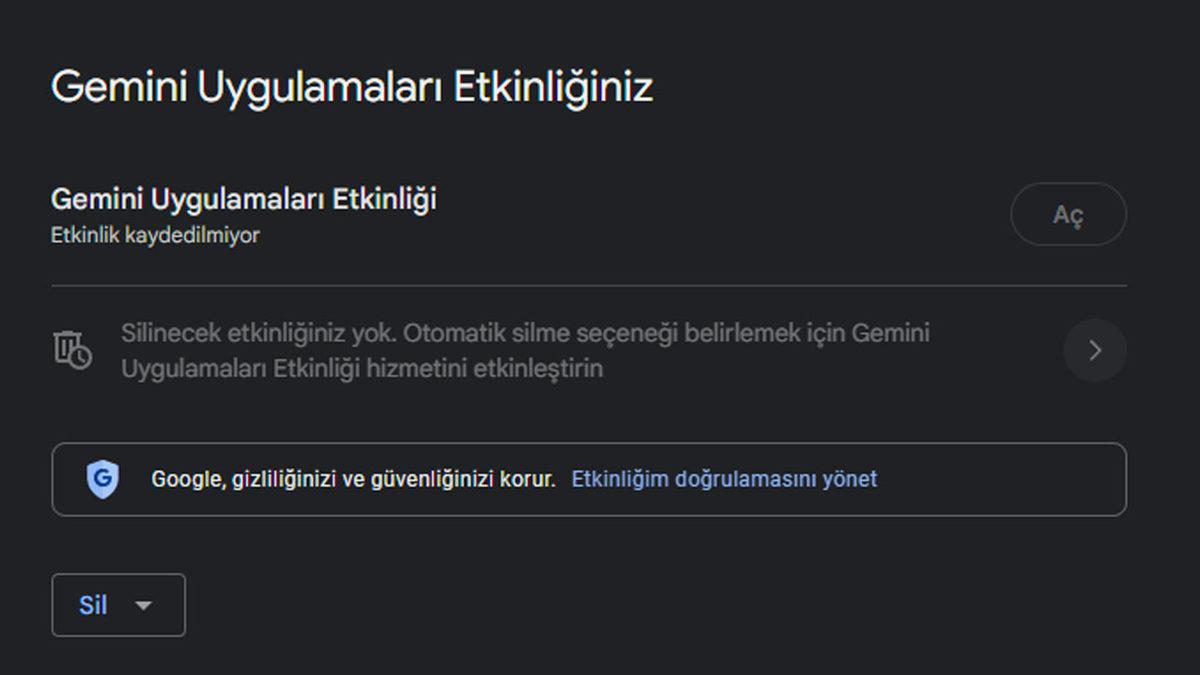
Task: Select the blue shield in the security notice
Action: tap(104, 479)
